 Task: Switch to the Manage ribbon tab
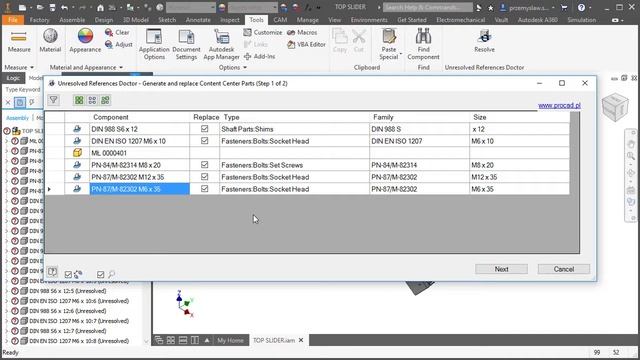[307, 20]
